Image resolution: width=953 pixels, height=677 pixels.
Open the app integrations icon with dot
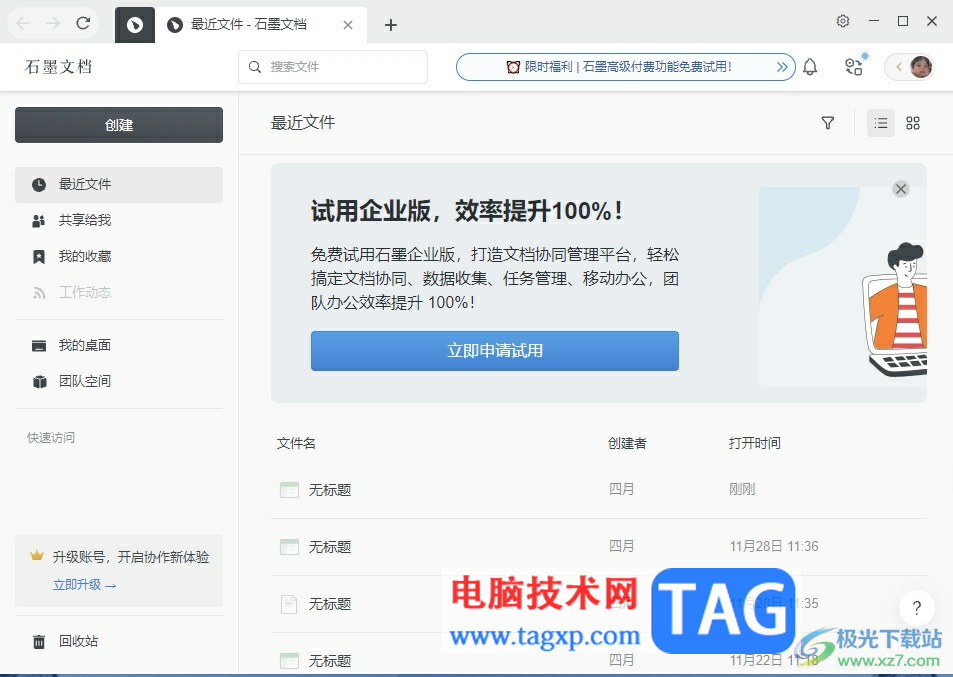(855, 66)
